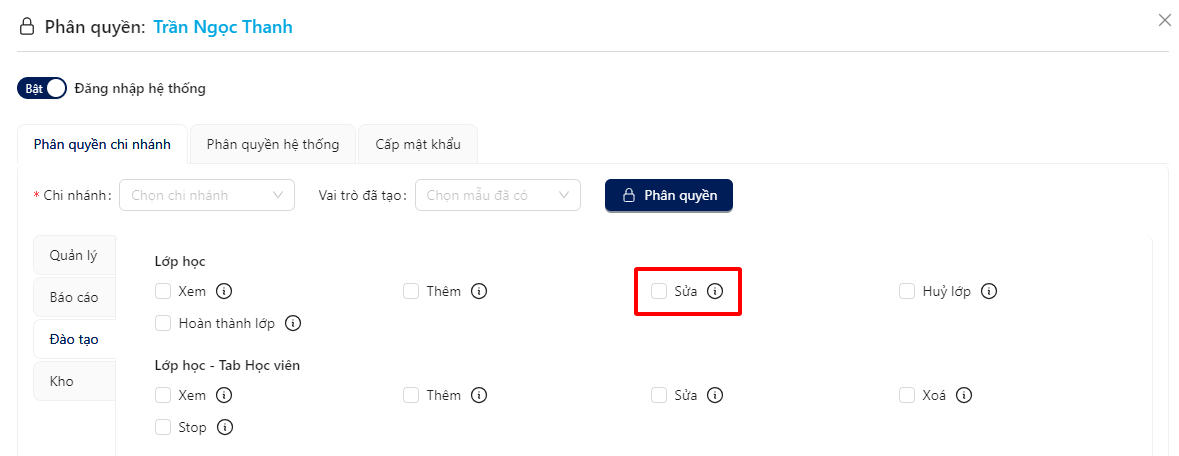Click info icon next to Stop
The image size is (1179, 456).
pos(224,427)
